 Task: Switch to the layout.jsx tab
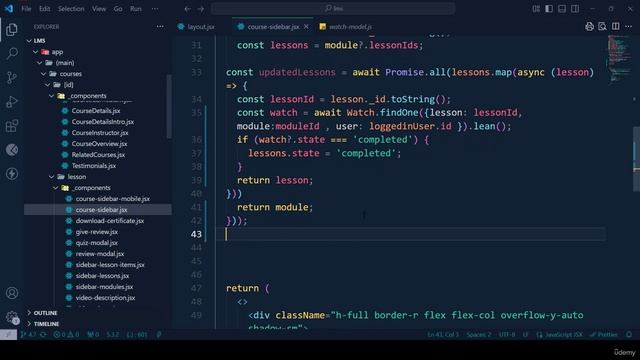(196, 27)
